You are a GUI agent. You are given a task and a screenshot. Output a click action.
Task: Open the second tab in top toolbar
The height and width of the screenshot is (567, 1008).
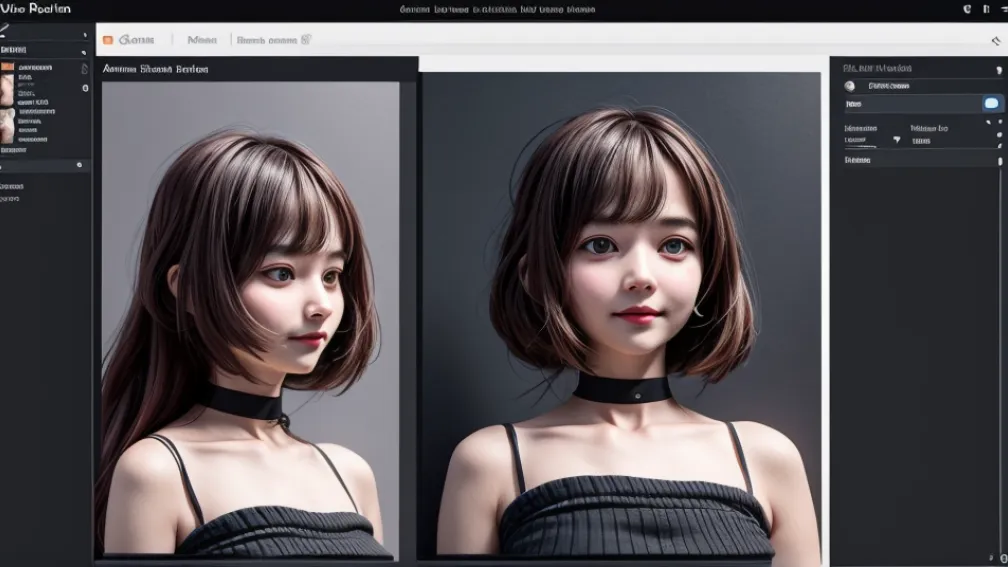pos(202,40)
